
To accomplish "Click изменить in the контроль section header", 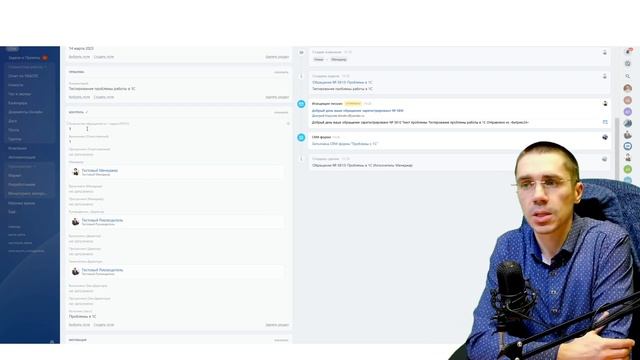I will point(281,112).
